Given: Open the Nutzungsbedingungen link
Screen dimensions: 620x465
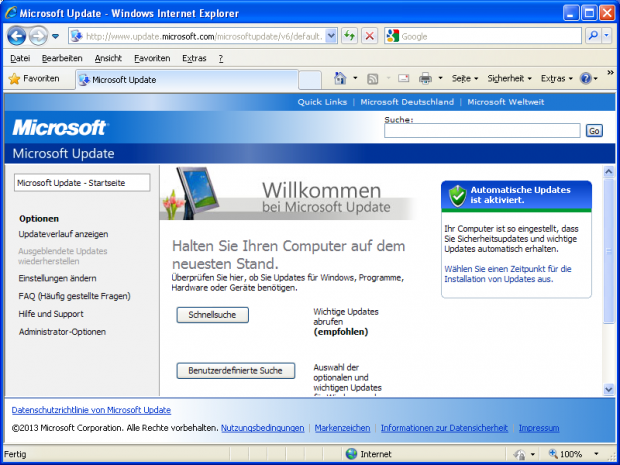Looking at the screenshot, I should click(x=263, y=428).
